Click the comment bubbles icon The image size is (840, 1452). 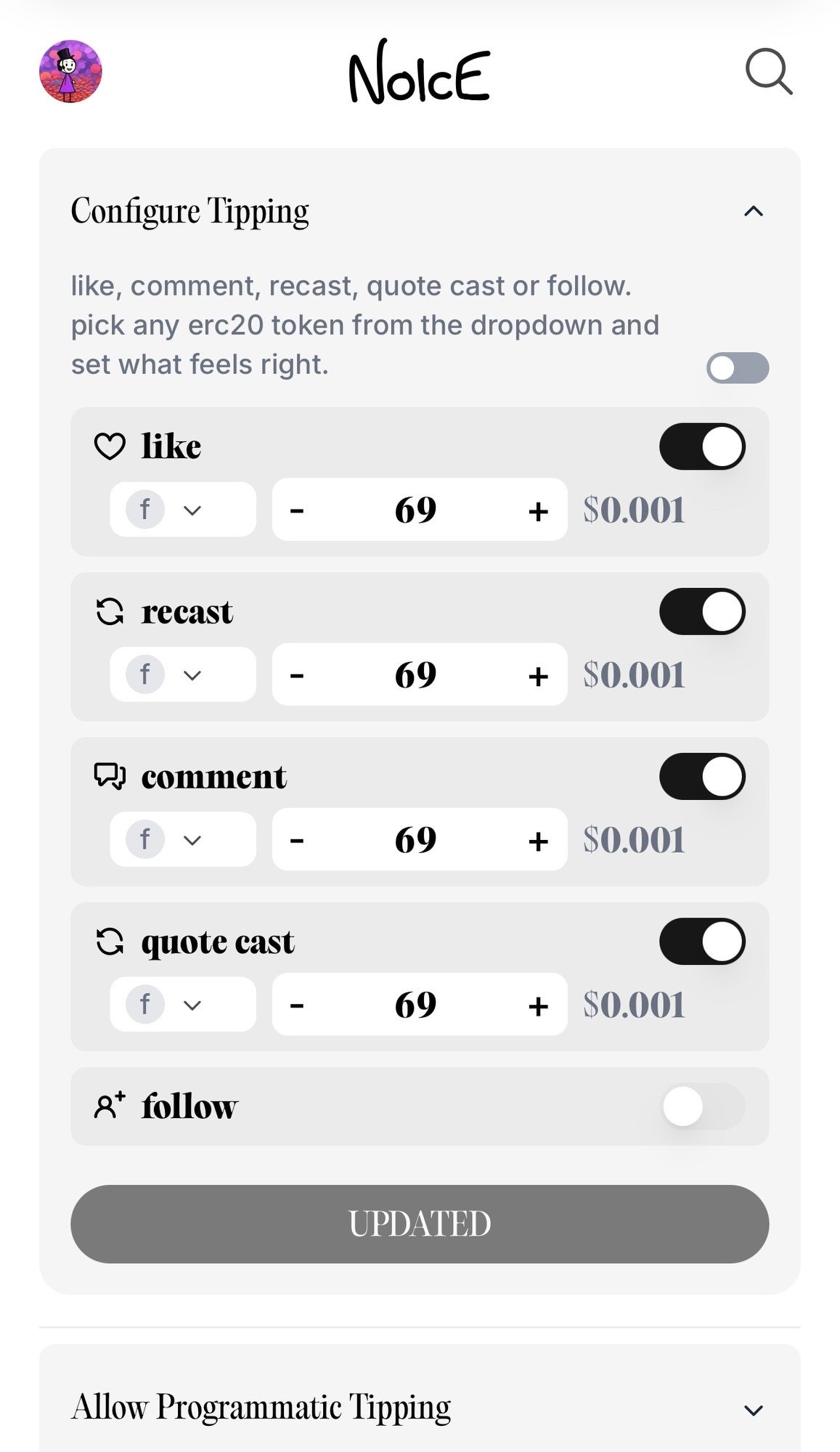pyautogui.click(x=110, y=776)
